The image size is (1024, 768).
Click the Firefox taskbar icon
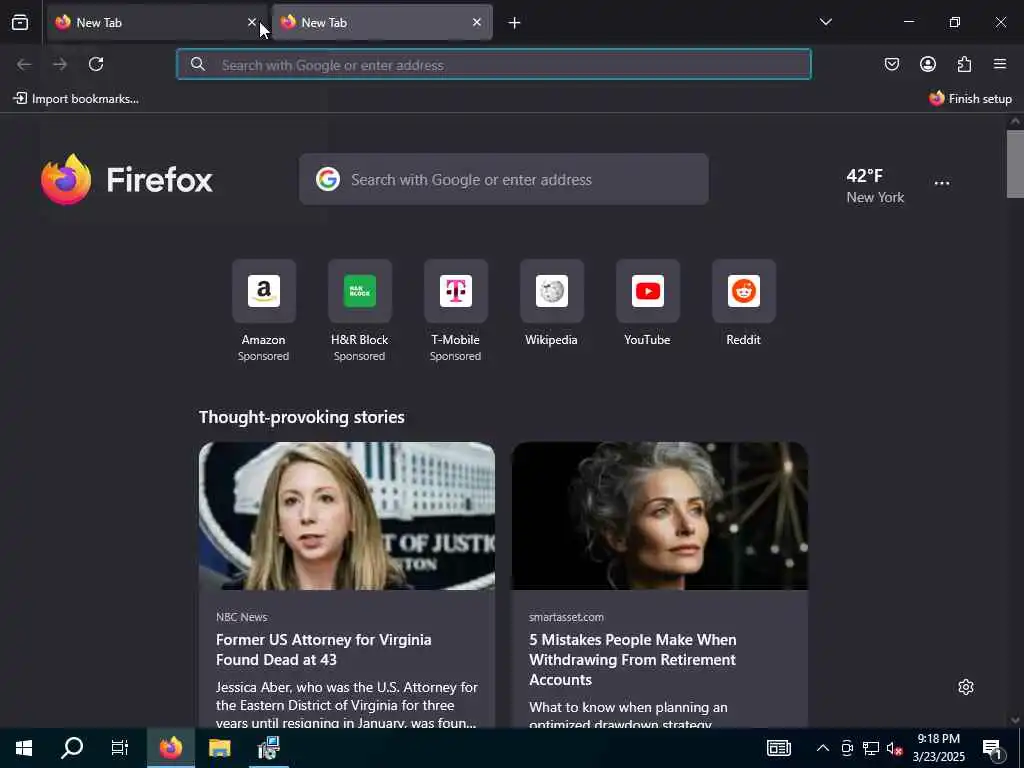[x=170, y=748]
